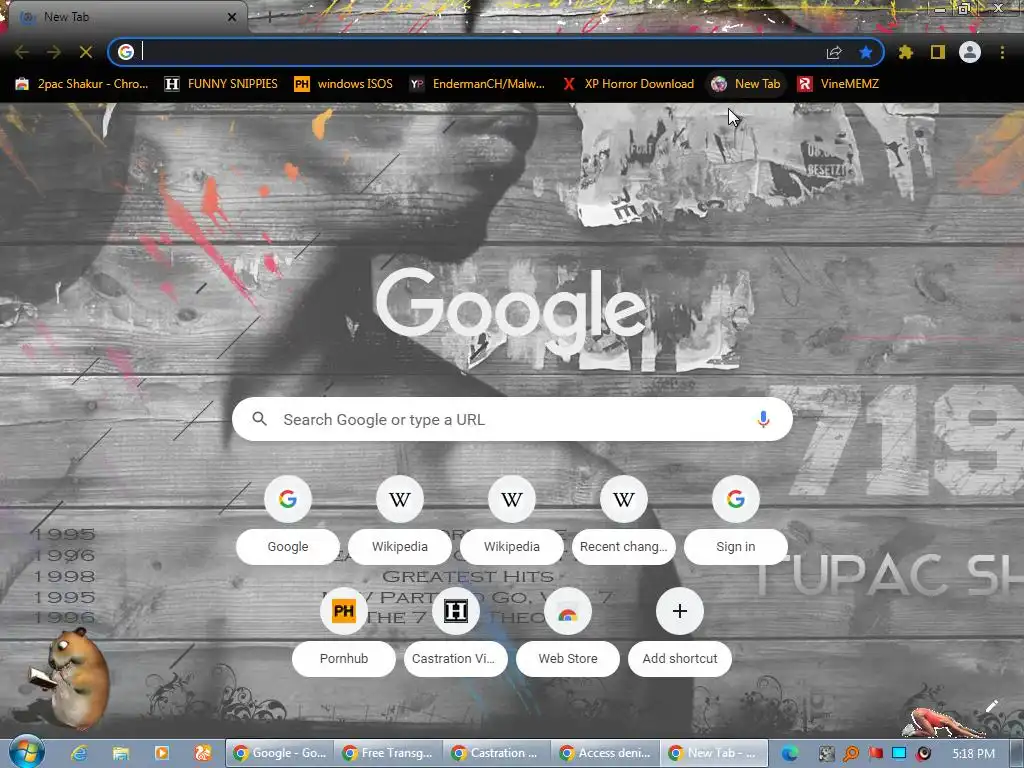Click the 5:18 PM clock
Screen dimensions: 1024x768
tap(973, 754)
